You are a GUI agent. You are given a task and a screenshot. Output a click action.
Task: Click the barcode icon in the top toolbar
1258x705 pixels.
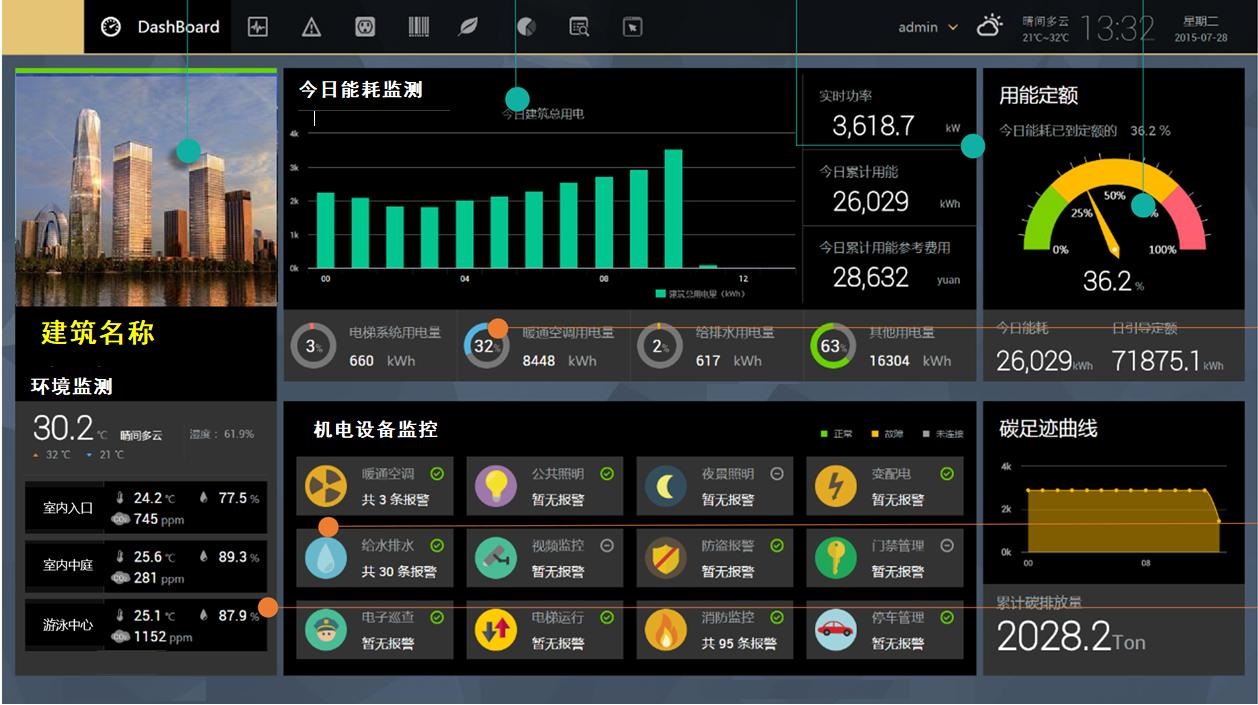click(x=418, y=27)
